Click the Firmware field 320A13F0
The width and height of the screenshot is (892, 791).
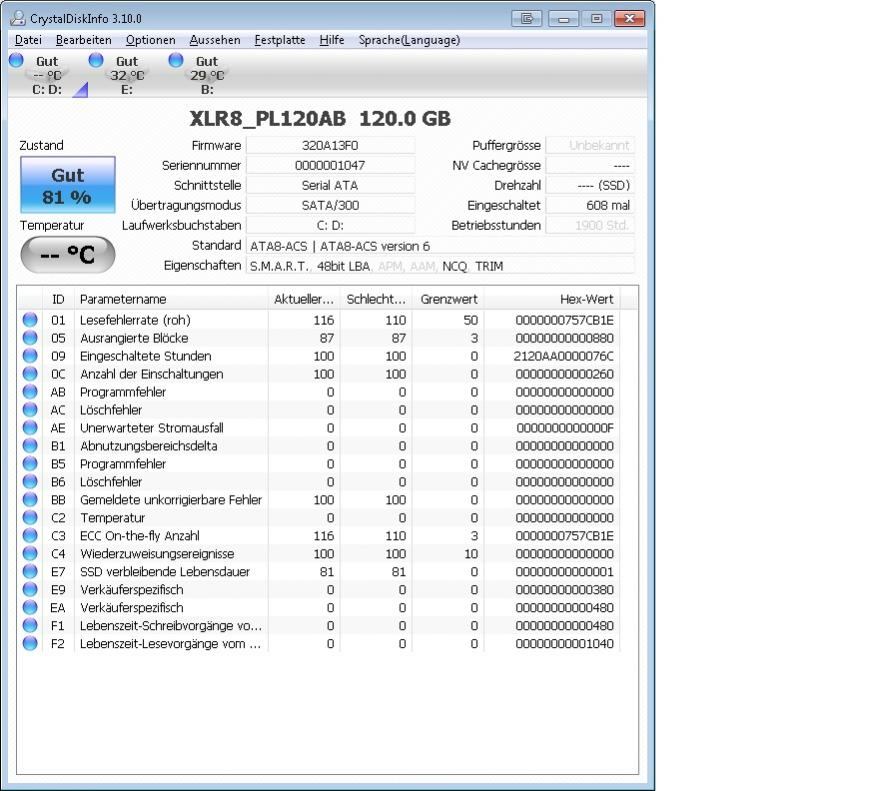(330, 145)
